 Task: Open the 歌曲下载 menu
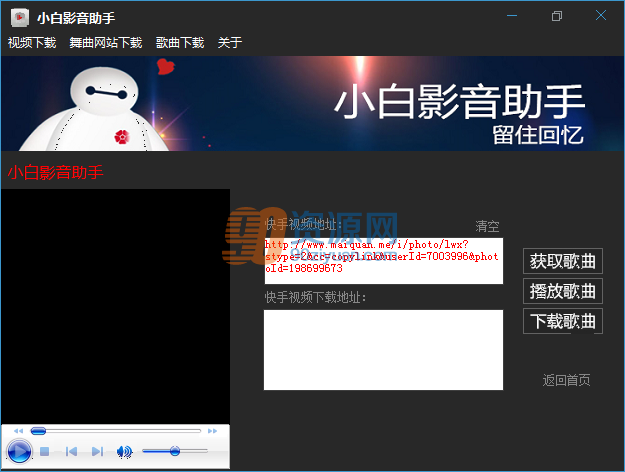(x=180, y=42)
